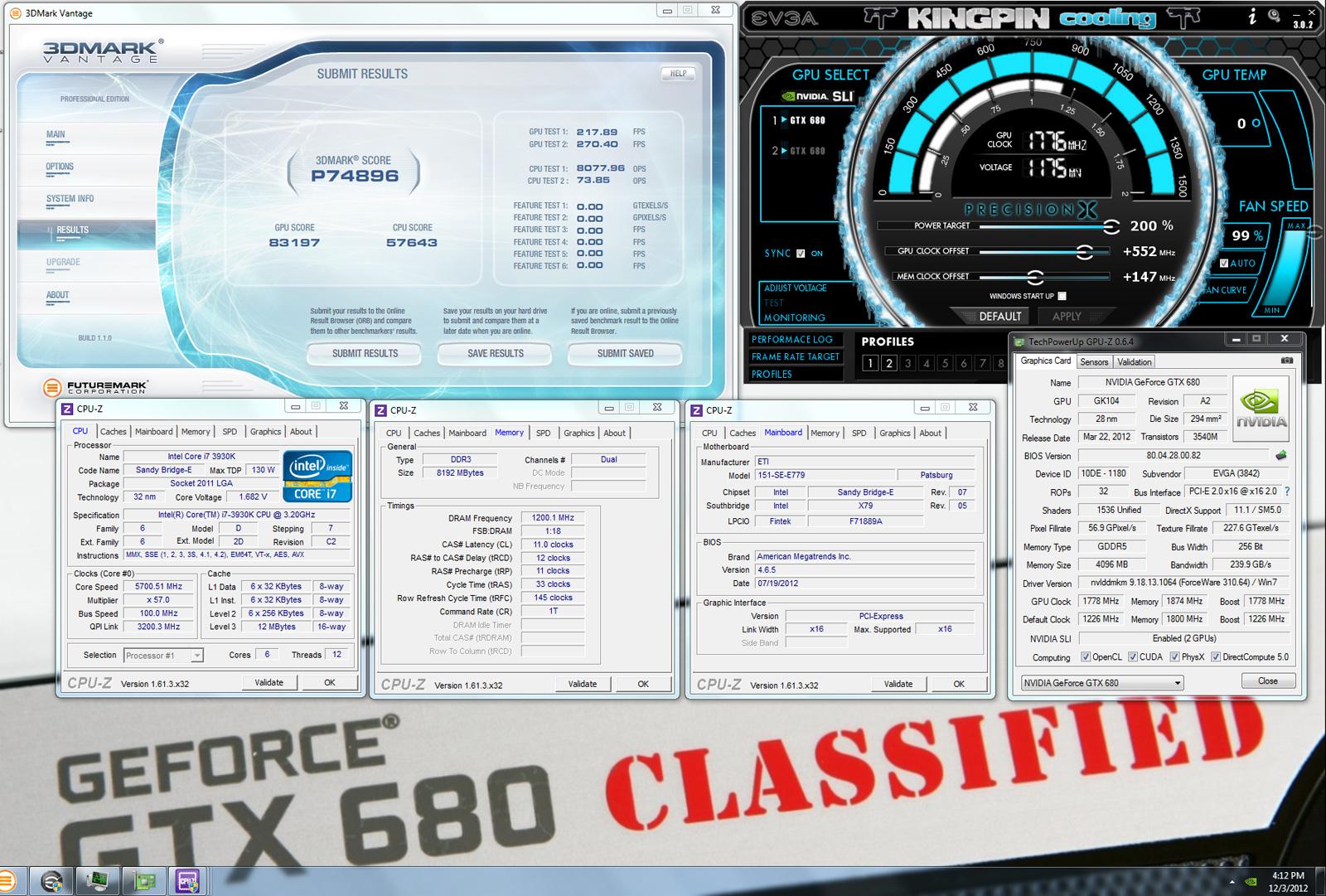The image size is (1326, 896).
Task: Click Futuremark logo in 3DMark window
Action: pyautogui.click(x=97, y=386)
